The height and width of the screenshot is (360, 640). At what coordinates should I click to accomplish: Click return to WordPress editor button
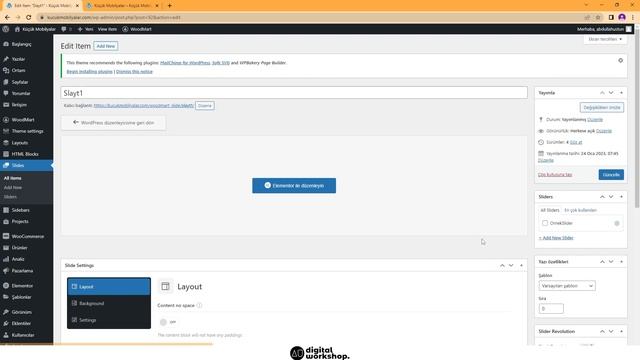tap(113, 122)
